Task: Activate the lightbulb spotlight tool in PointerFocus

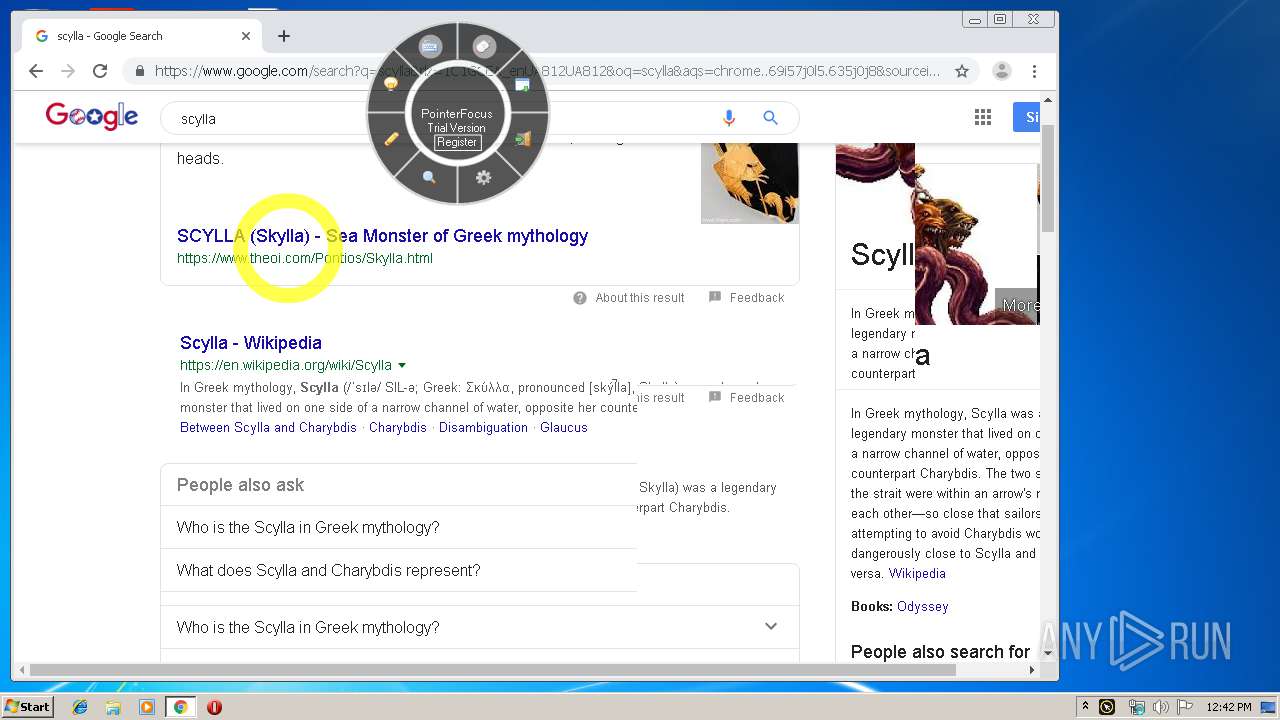Action: pyautogui.click(x=391, y=85)
